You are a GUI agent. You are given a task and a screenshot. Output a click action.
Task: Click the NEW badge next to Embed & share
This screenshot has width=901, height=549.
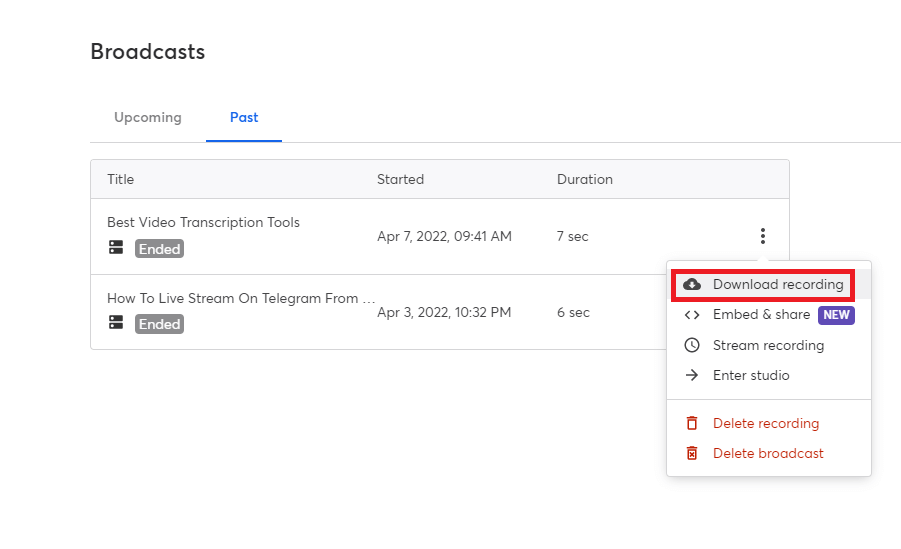click(x=836, y=315)
